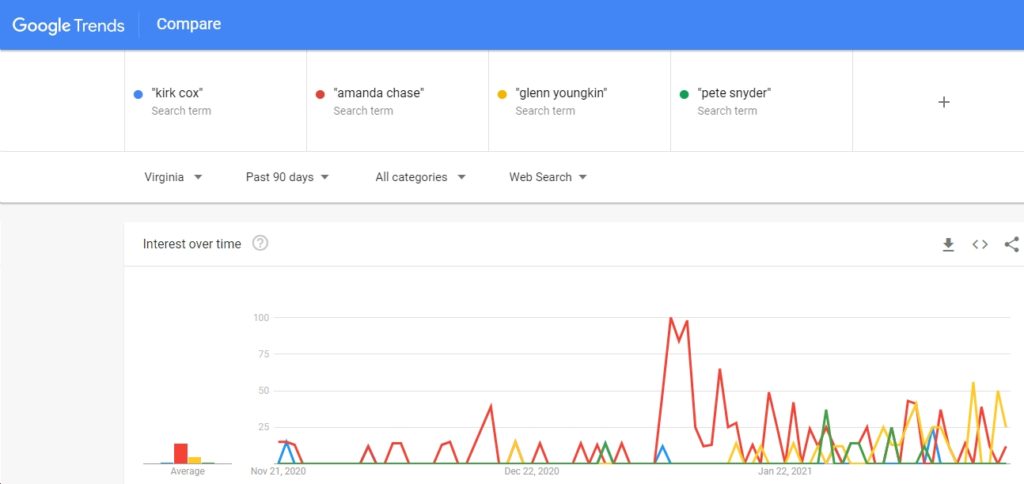
Task: Click the green dot for pete snyder
Action: tap(684, 94)
